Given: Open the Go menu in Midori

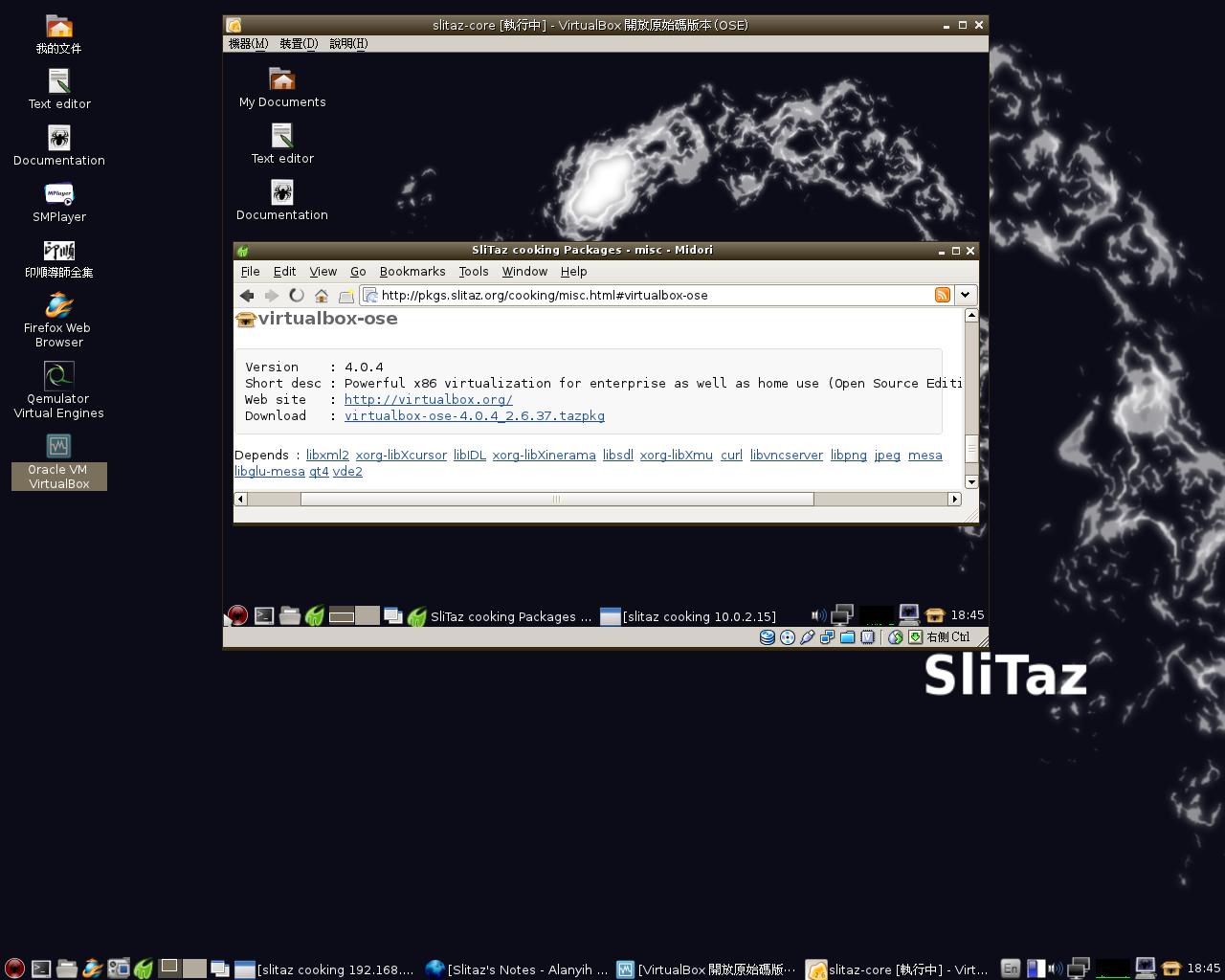Looking at the screenshot, I should pos(358,272).
